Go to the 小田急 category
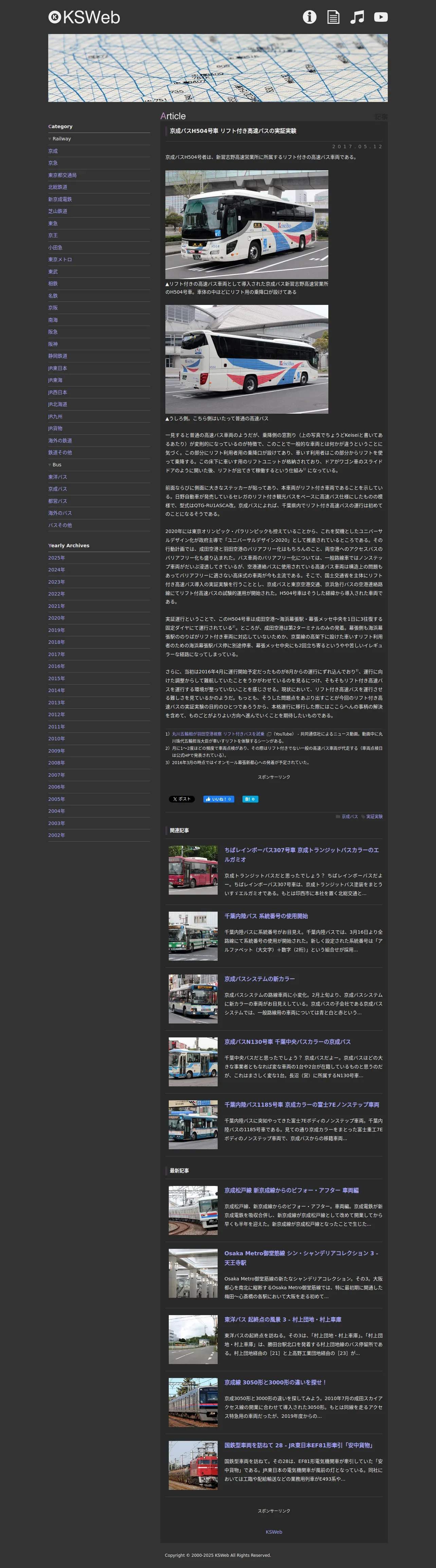The width and height of the screenshot is (436, 1568). (55, 248)
